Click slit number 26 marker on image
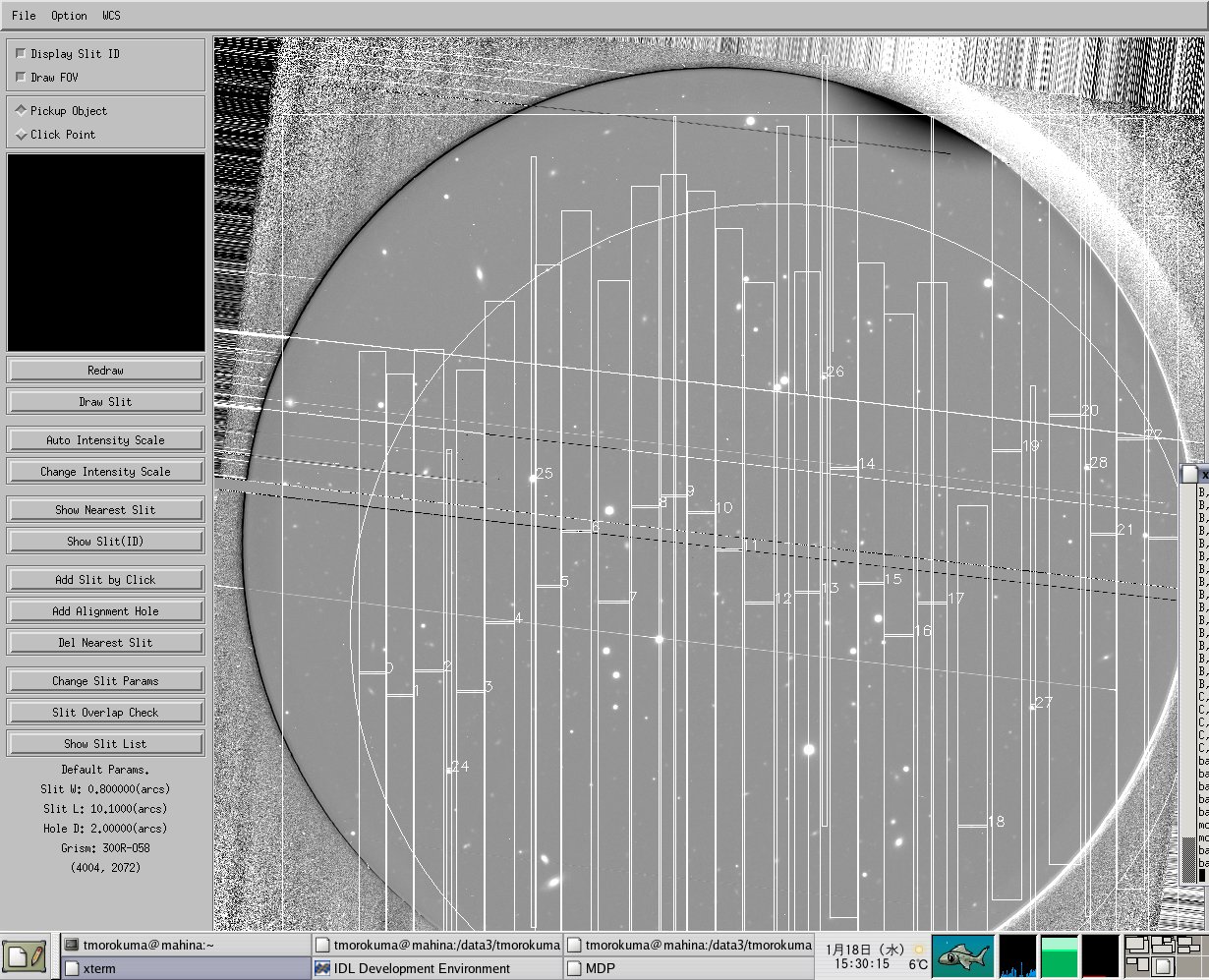Screen dimensions: 1209x980 [x=835, y=372]
